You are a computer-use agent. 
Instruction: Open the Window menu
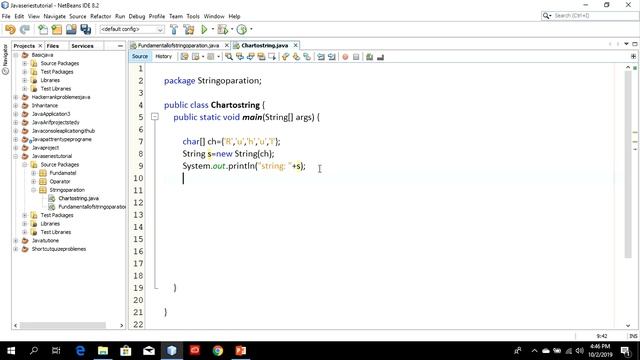(x=214, y=16)
